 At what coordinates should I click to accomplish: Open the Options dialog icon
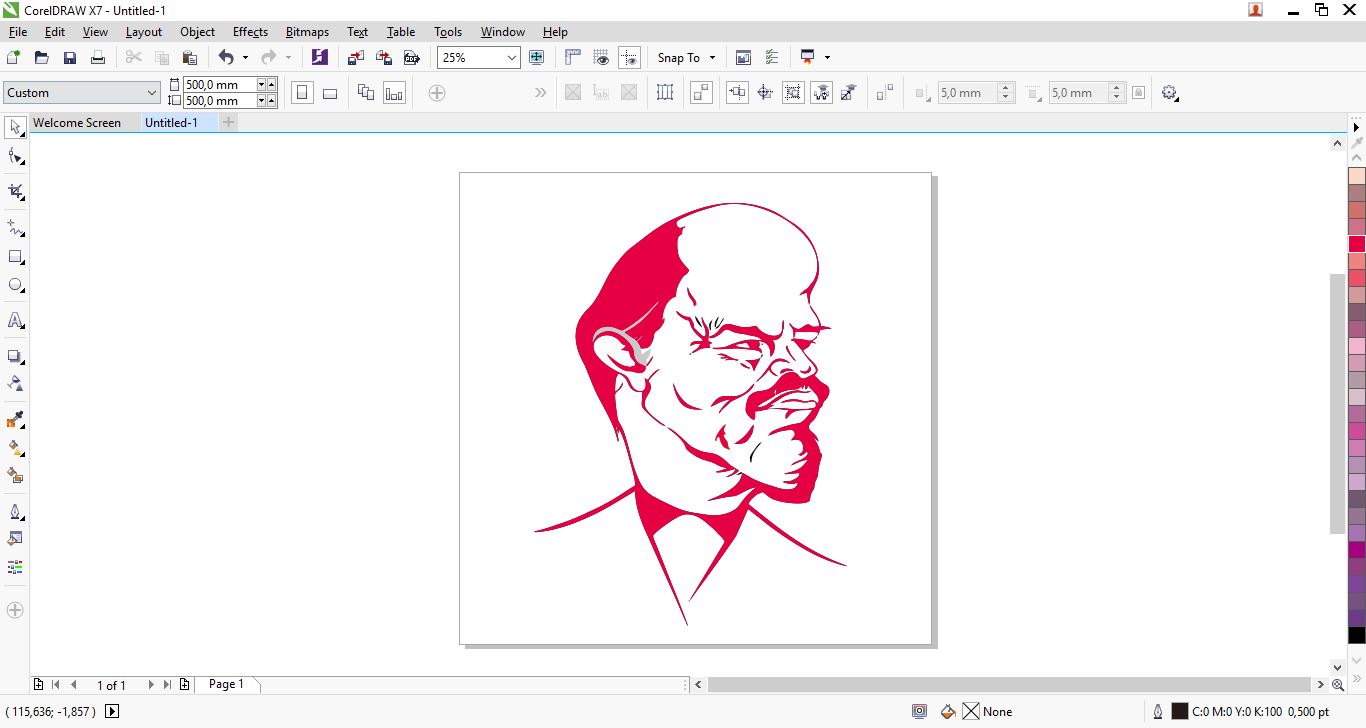(772, 58)
